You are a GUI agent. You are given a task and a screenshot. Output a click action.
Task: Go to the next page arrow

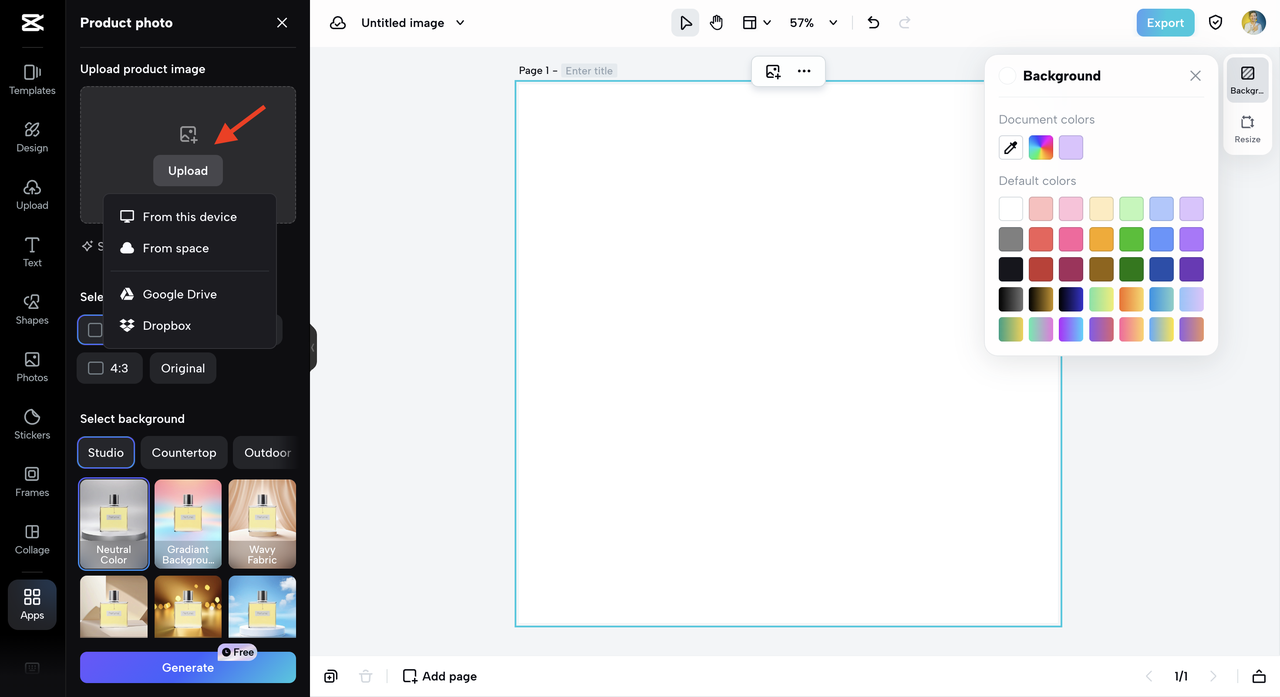point(1213,677)
